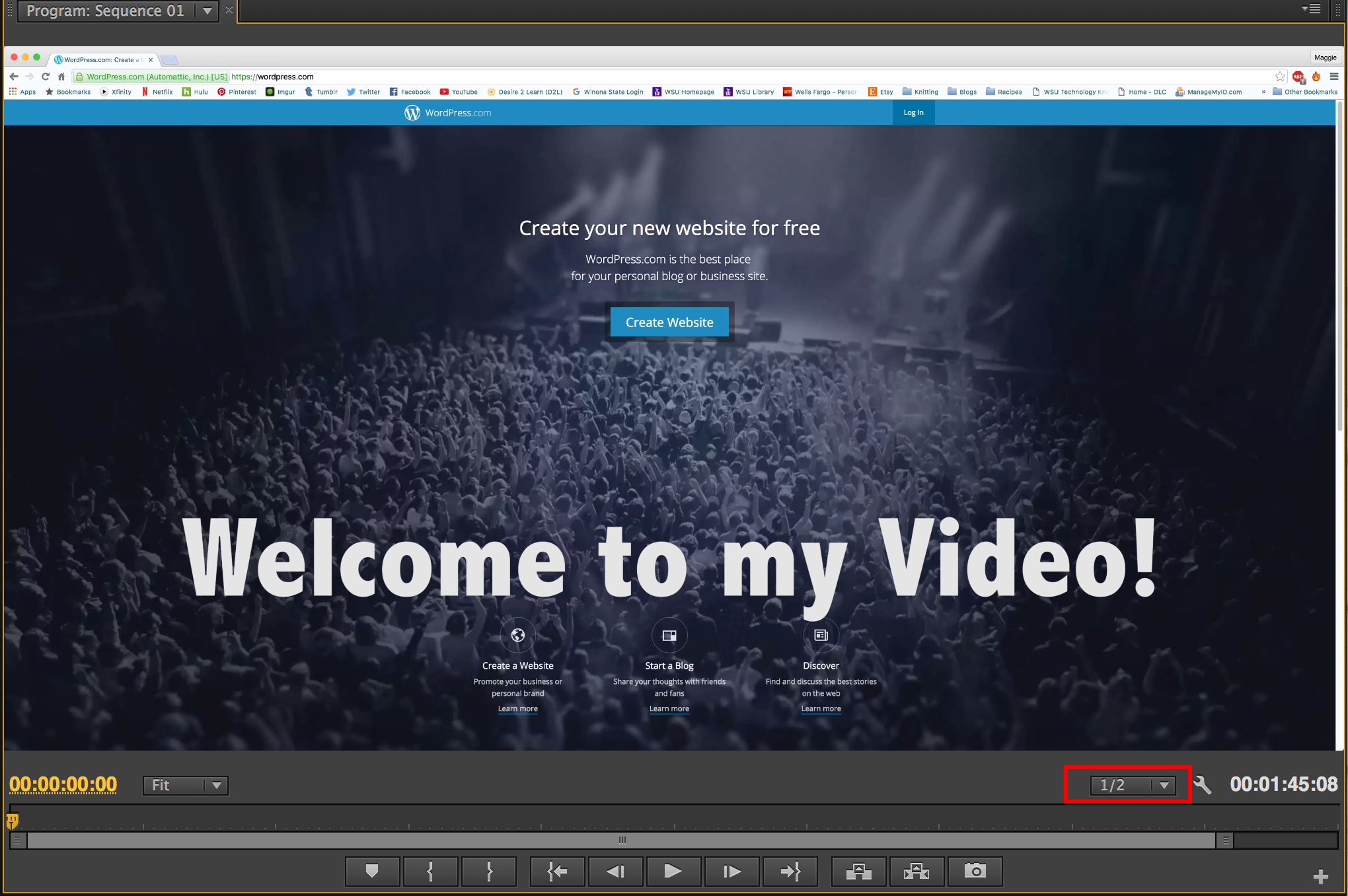1348x896 pixels.
Task: Step forward one frame
Action: point(731,872)
